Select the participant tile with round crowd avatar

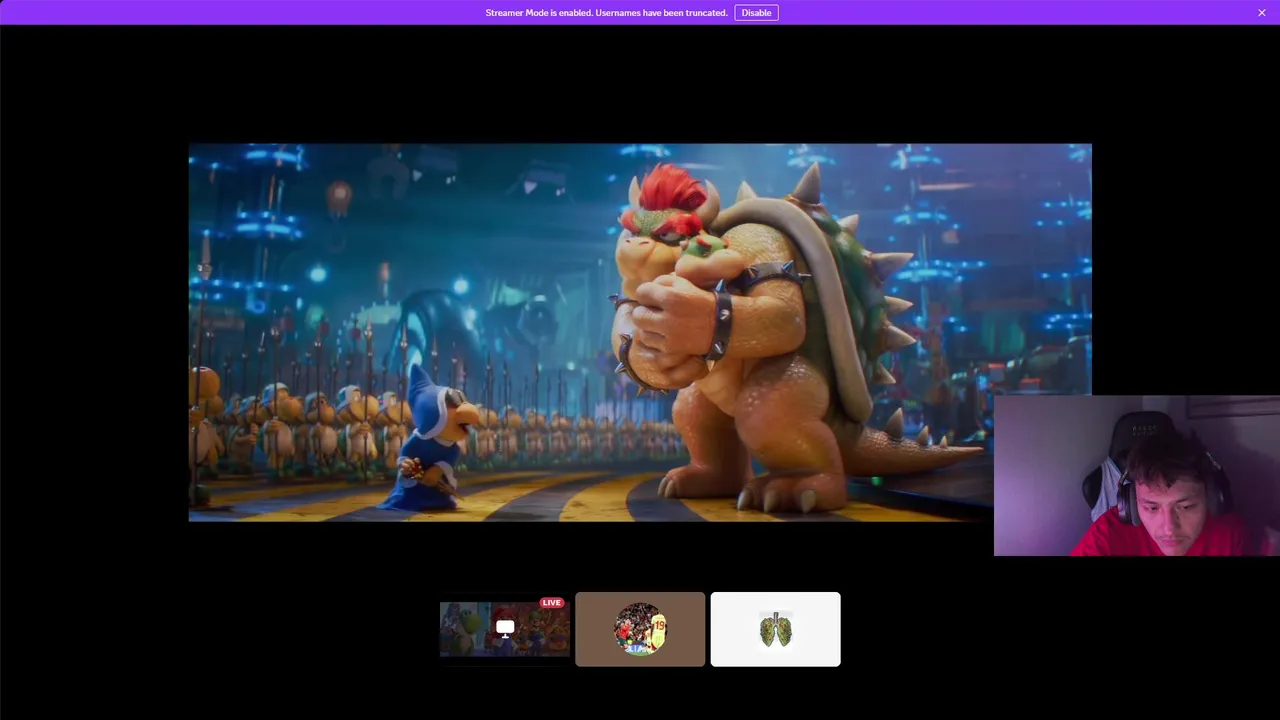pos(640,629)
